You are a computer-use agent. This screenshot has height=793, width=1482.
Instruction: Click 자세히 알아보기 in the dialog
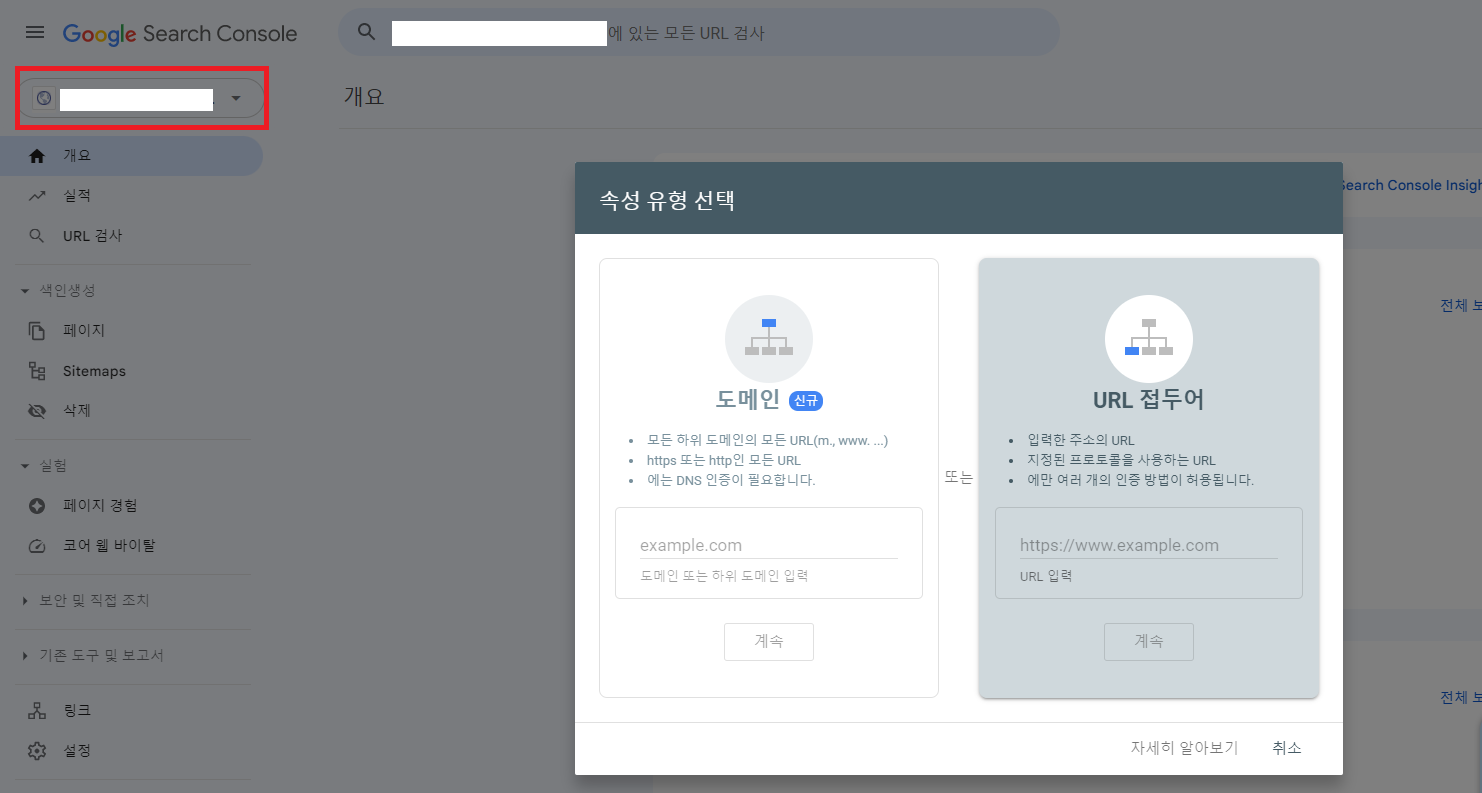tap(1184, 748)
